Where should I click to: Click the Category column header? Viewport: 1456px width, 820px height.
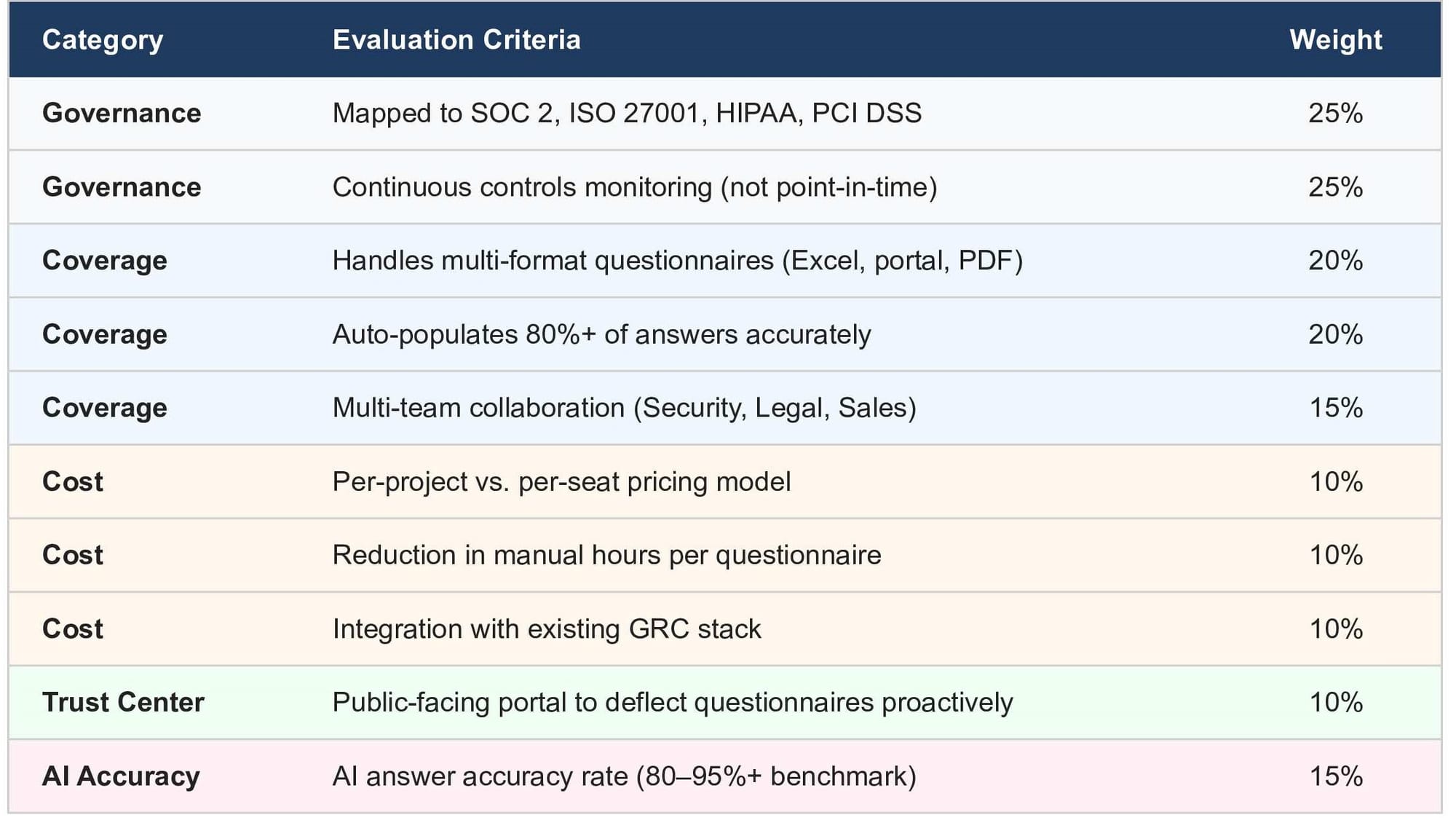tap(103, 40)
